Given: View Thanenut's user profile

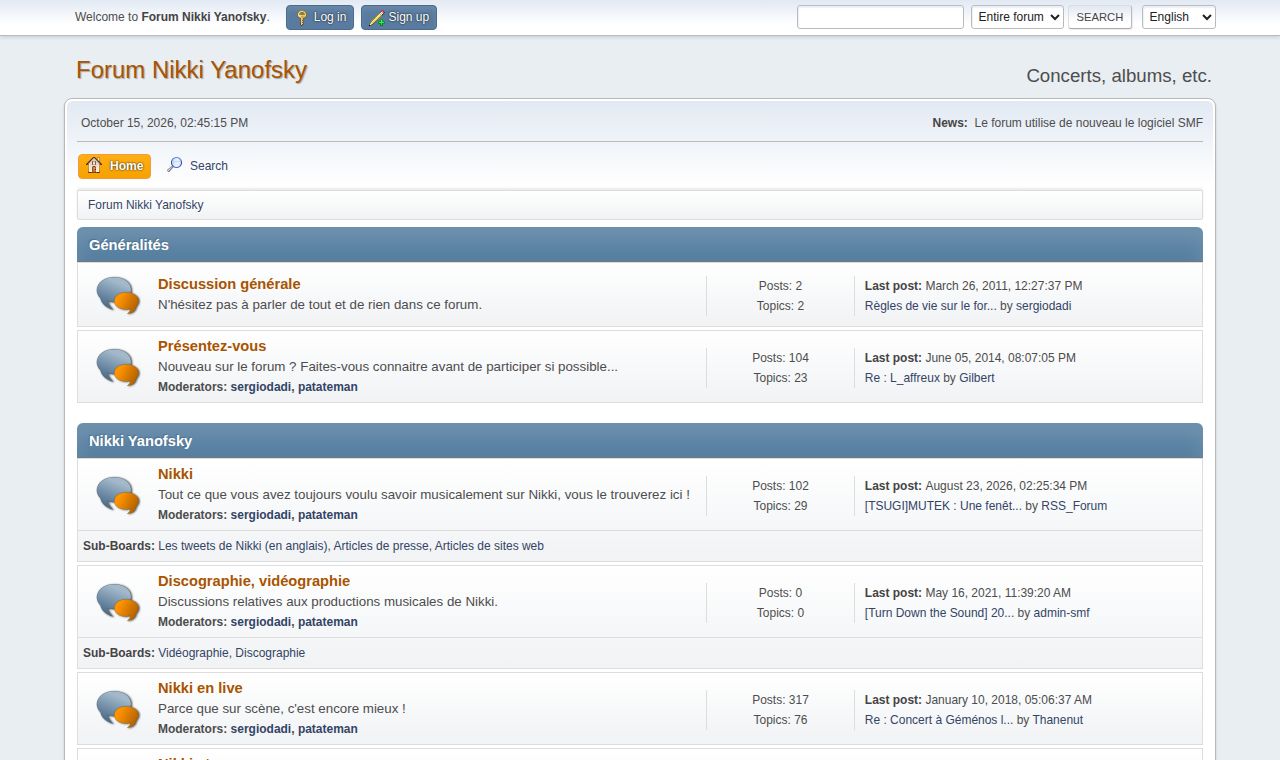Looking at the screenshot, I should click(1058, 720).
